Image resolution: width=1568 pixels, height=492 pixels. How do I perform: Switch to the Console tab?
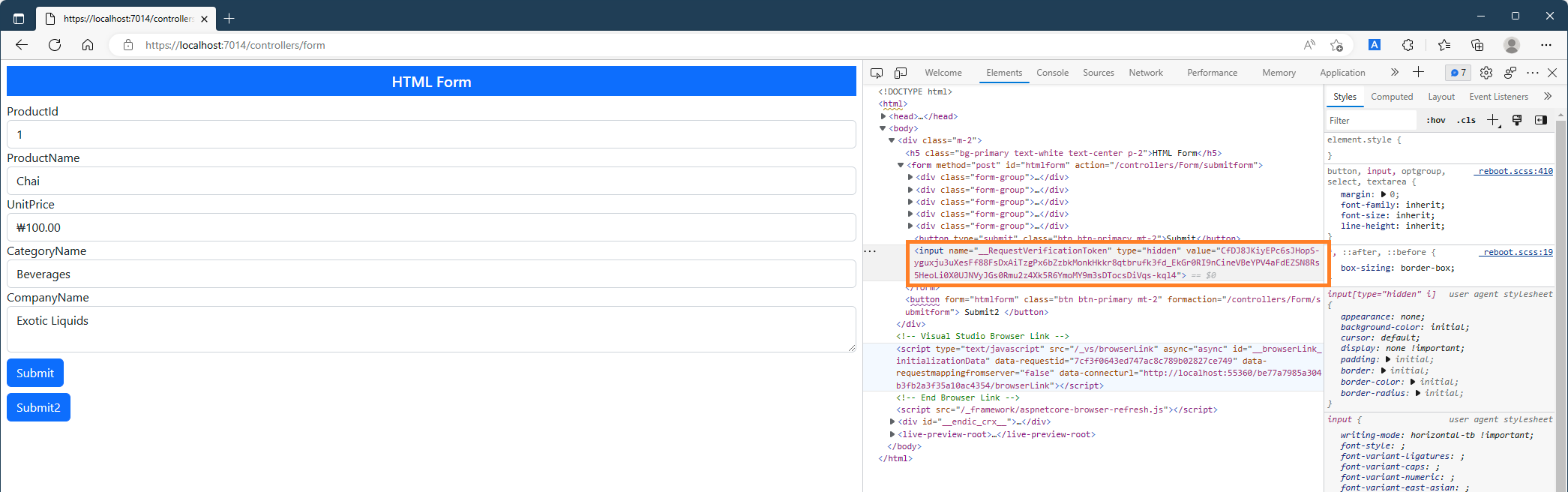[1052, 73]
